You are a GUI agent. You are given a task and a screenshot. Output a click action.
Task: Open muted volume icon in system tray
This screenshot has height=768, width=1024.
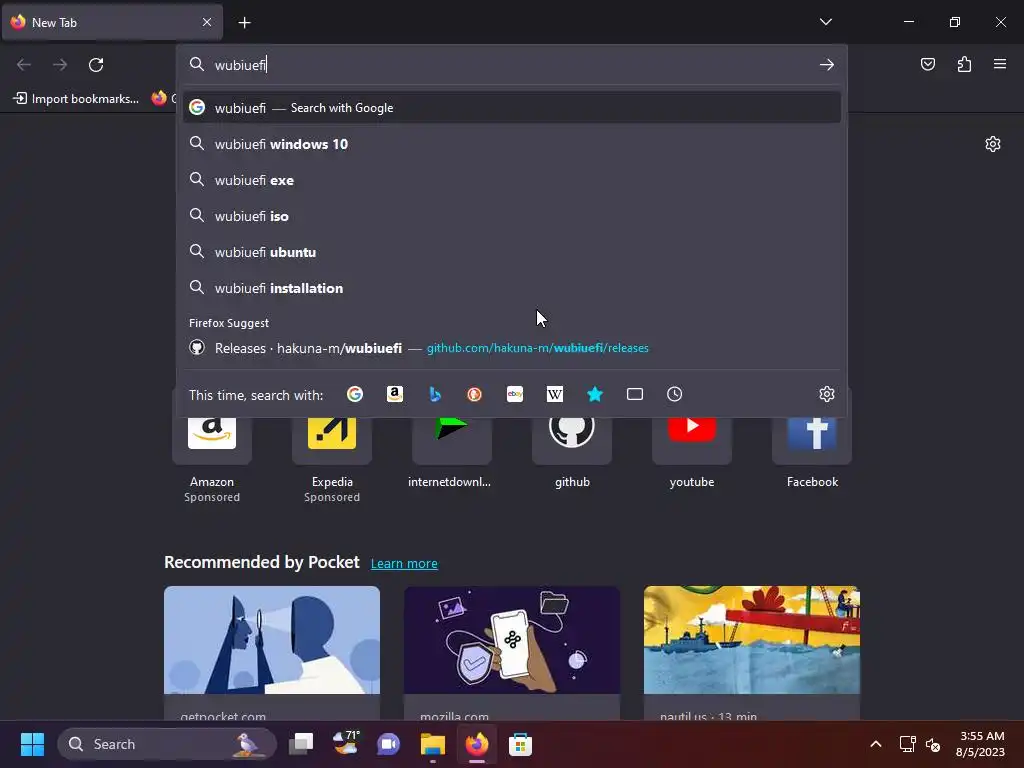(933, 744)
